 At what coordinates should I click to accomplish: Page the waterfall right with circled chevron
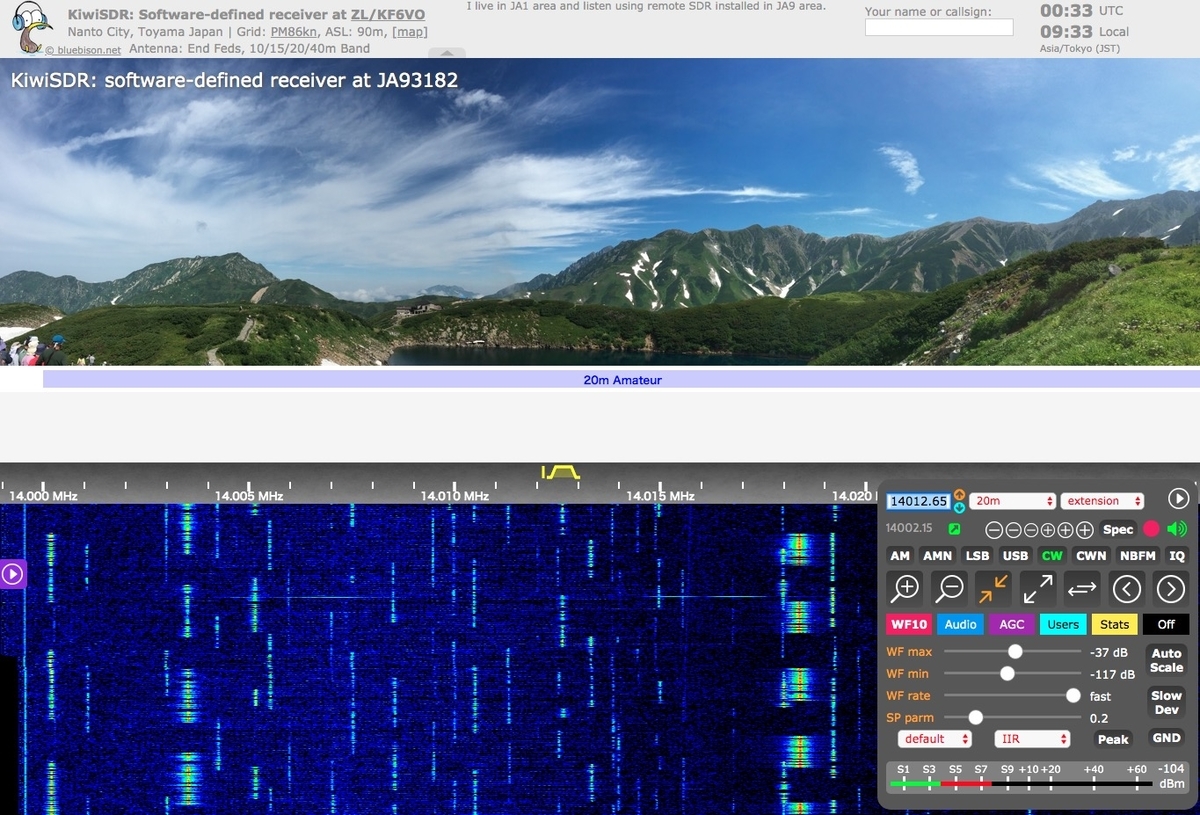point(1170,588)
